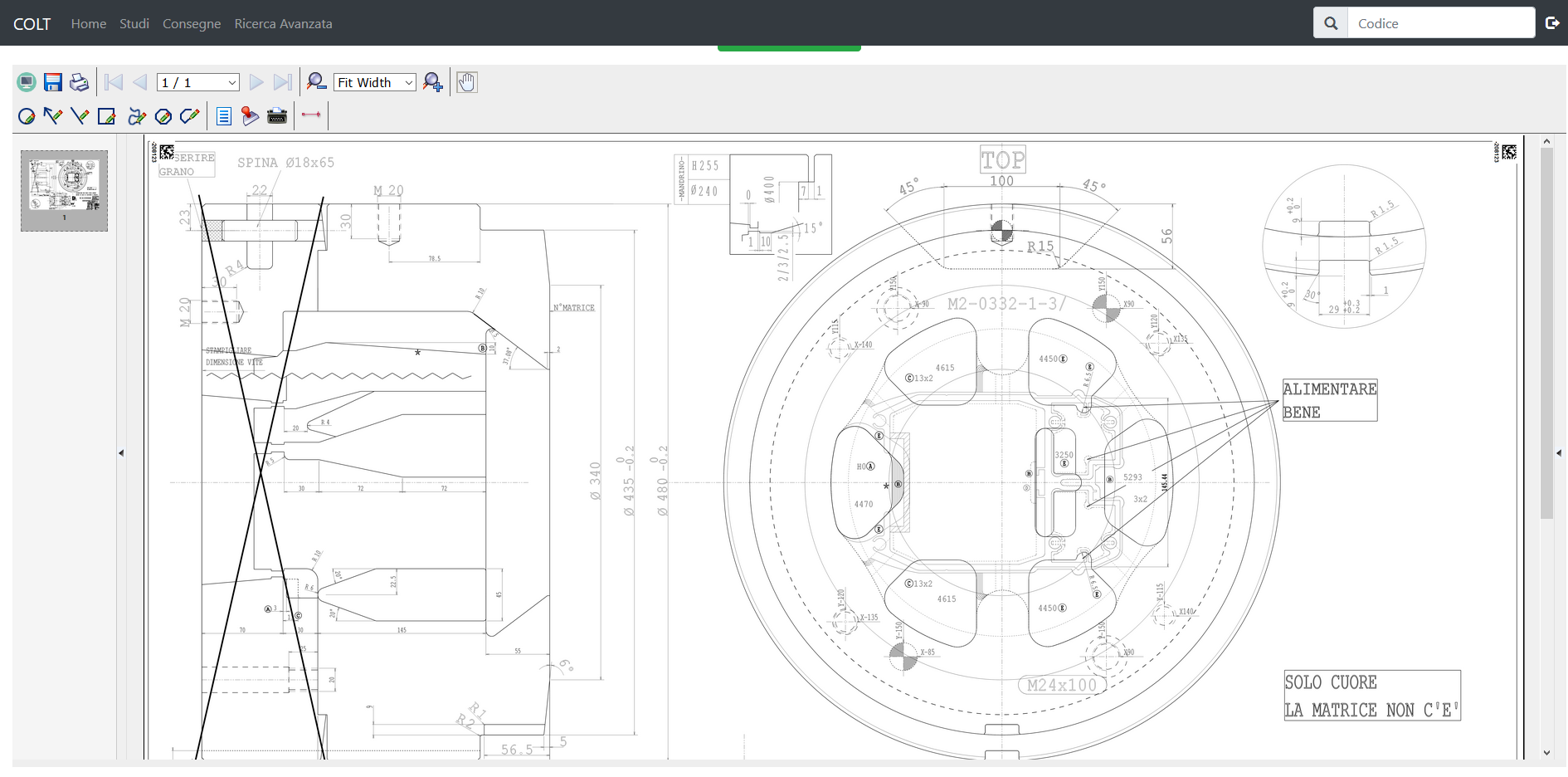Open the Fit Width zoom dropdown
The width and height of the screenshot is (1568, 777).
pos(375,82)
